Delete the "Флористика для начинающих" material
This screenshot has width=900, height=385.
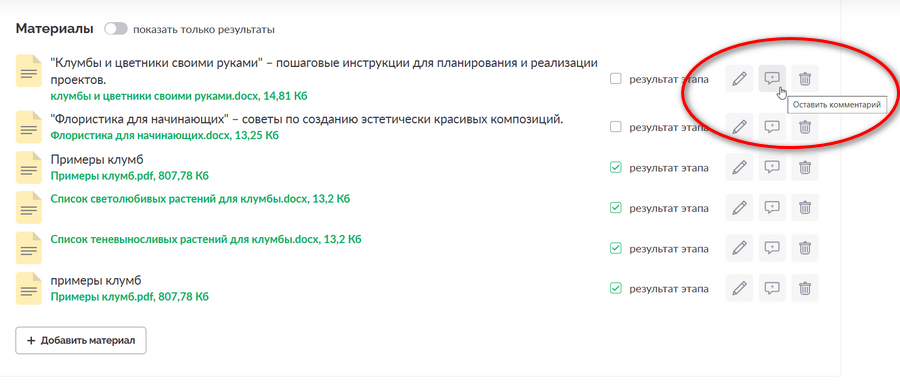point(805,127)
